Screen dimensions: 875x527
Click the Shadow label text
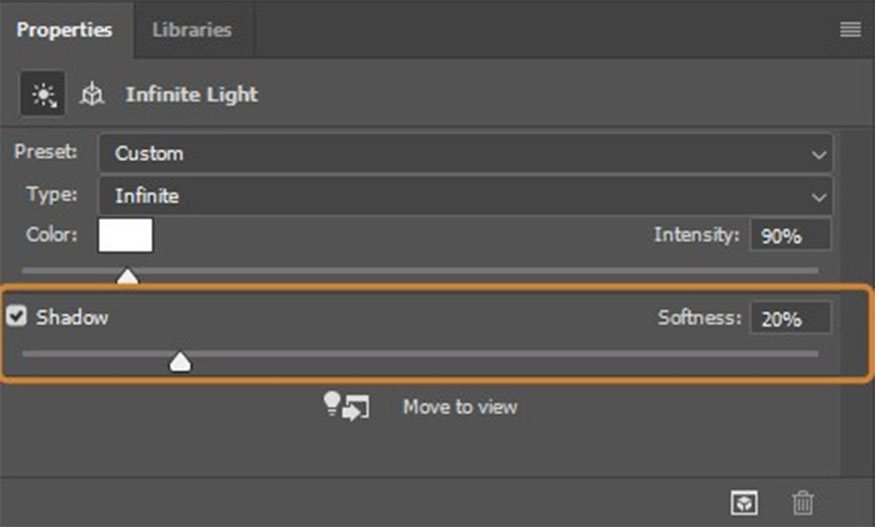point(72,318)
